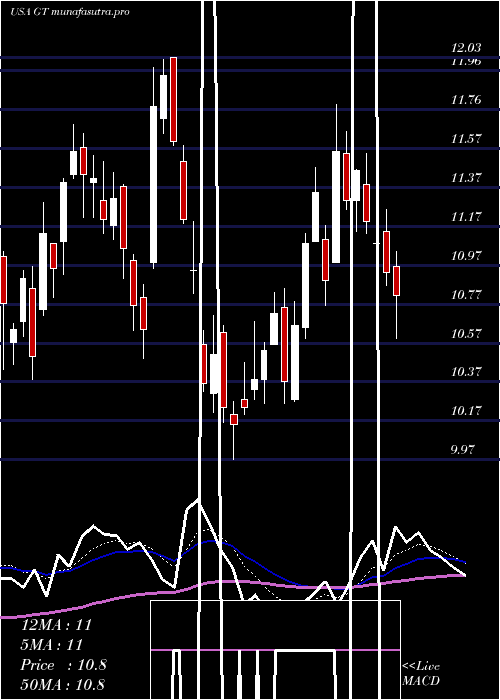This screenshot has width=500, height=700.
Task: Click the 50MA : 10.8 readout
Action: [x=63, y=684]
